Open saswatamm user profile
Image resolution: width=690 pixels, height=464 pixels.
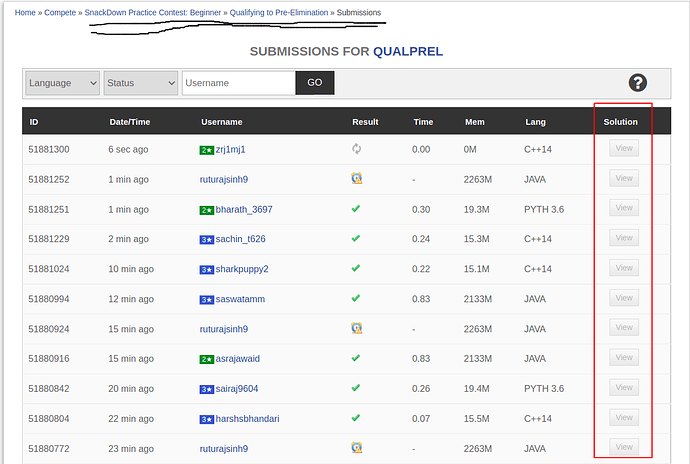click(240, 299)
